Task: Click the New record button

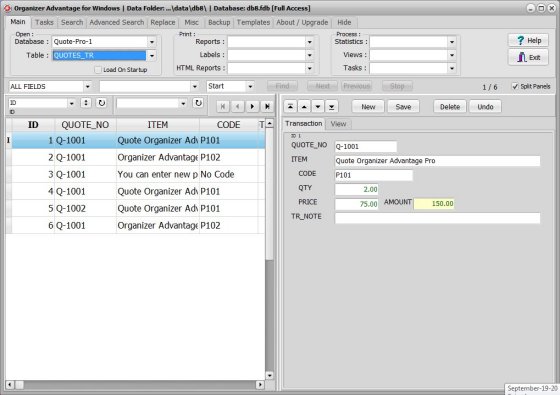Action: click(368, 107)
